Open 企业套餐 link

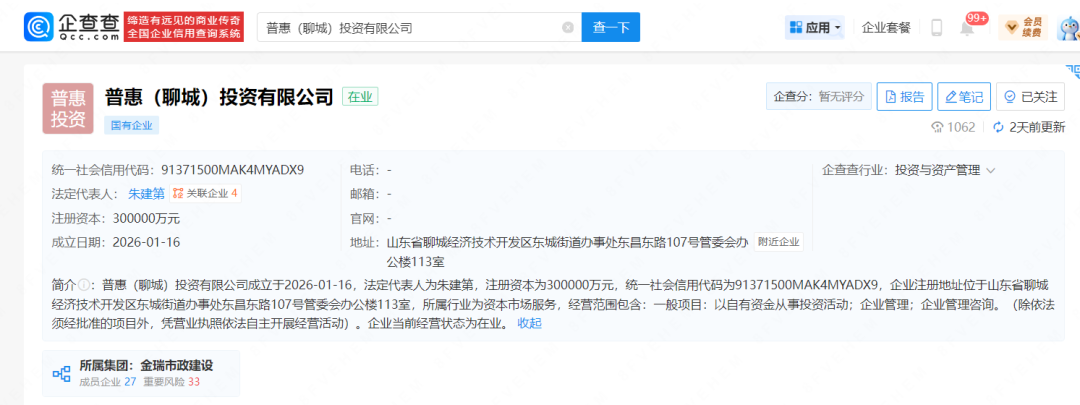click(x=886, y=28)
